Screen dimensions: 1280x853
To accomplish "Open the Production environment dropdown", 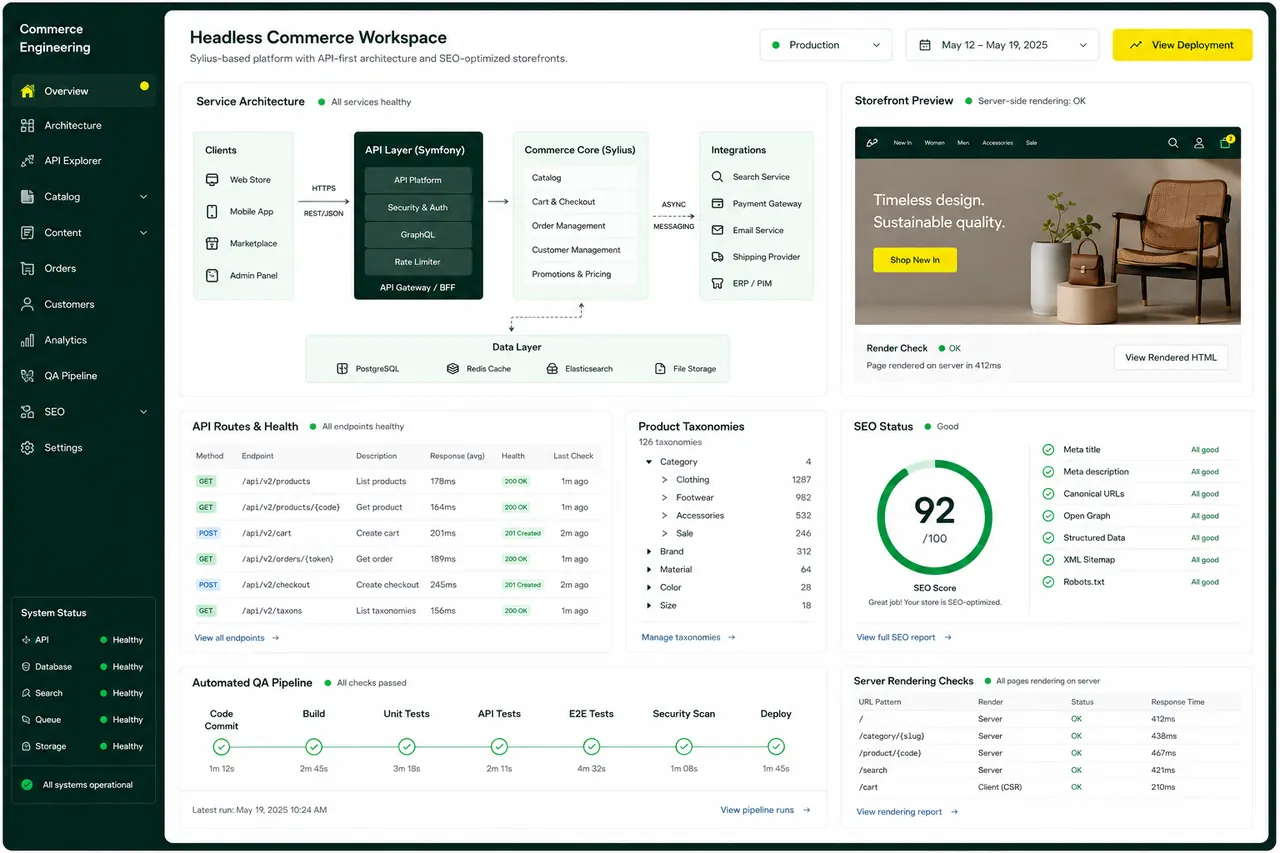I will click(x=826, y=45).
